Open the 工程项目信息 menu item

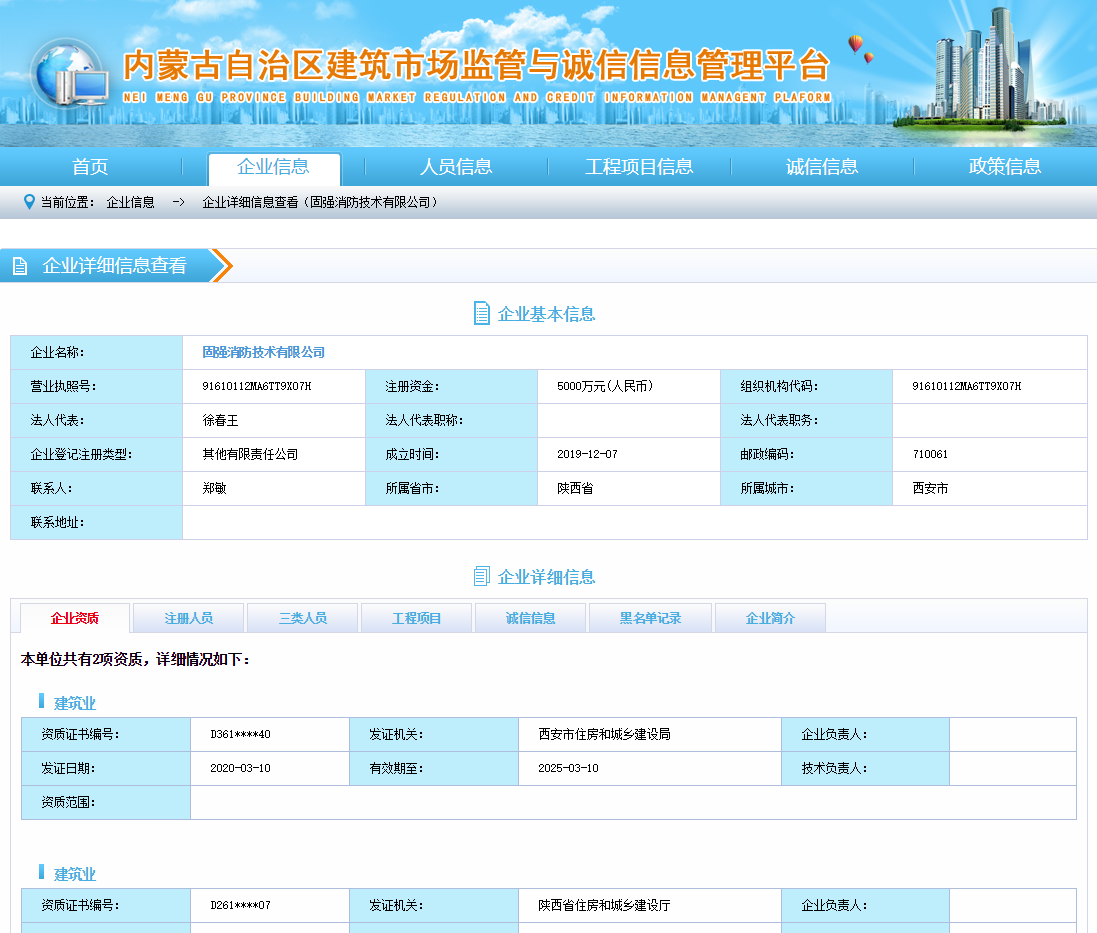tap(639, 167)
